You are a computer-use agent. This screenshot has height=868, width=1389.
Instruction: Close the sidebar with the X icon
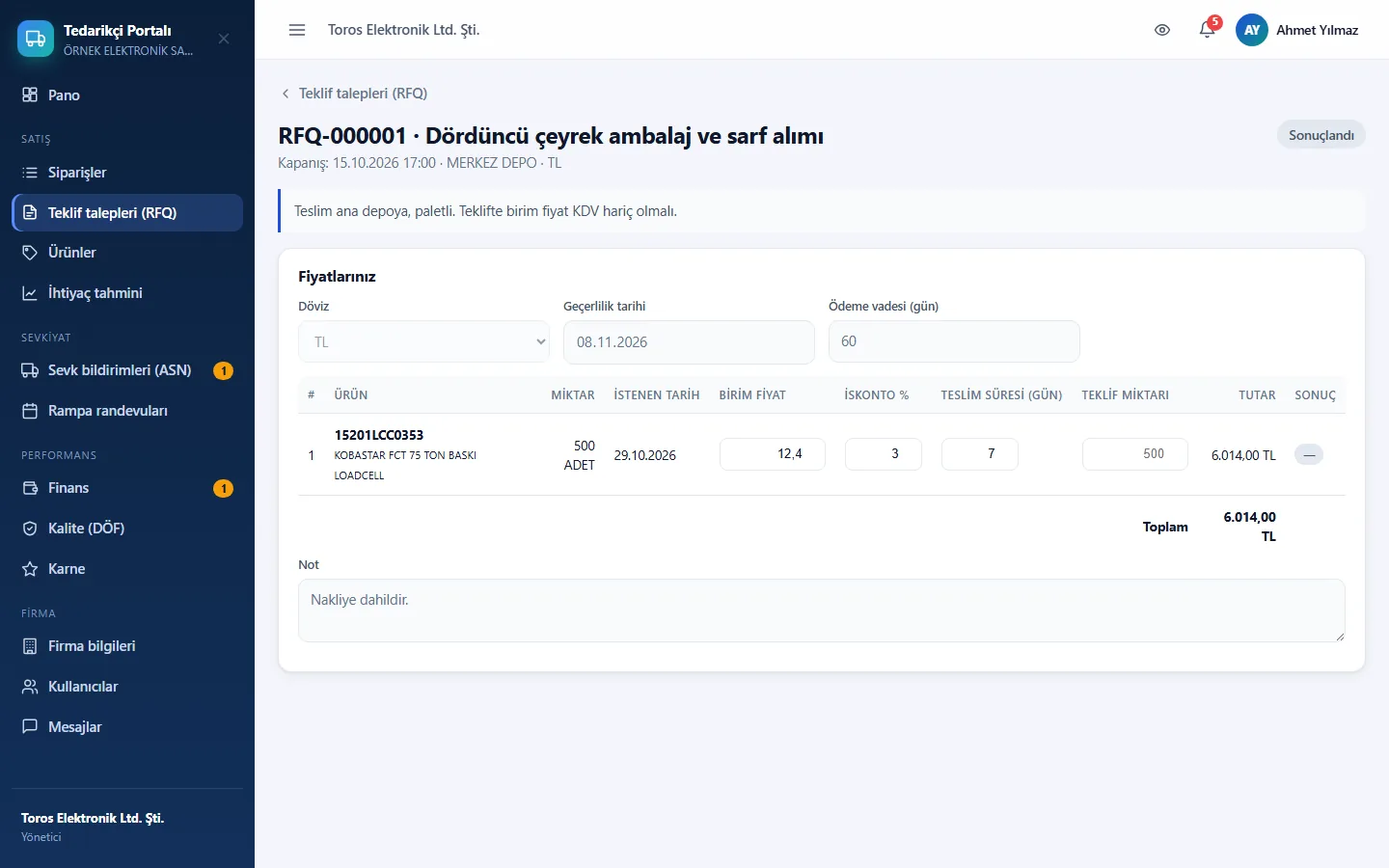(x=224, y=39)
